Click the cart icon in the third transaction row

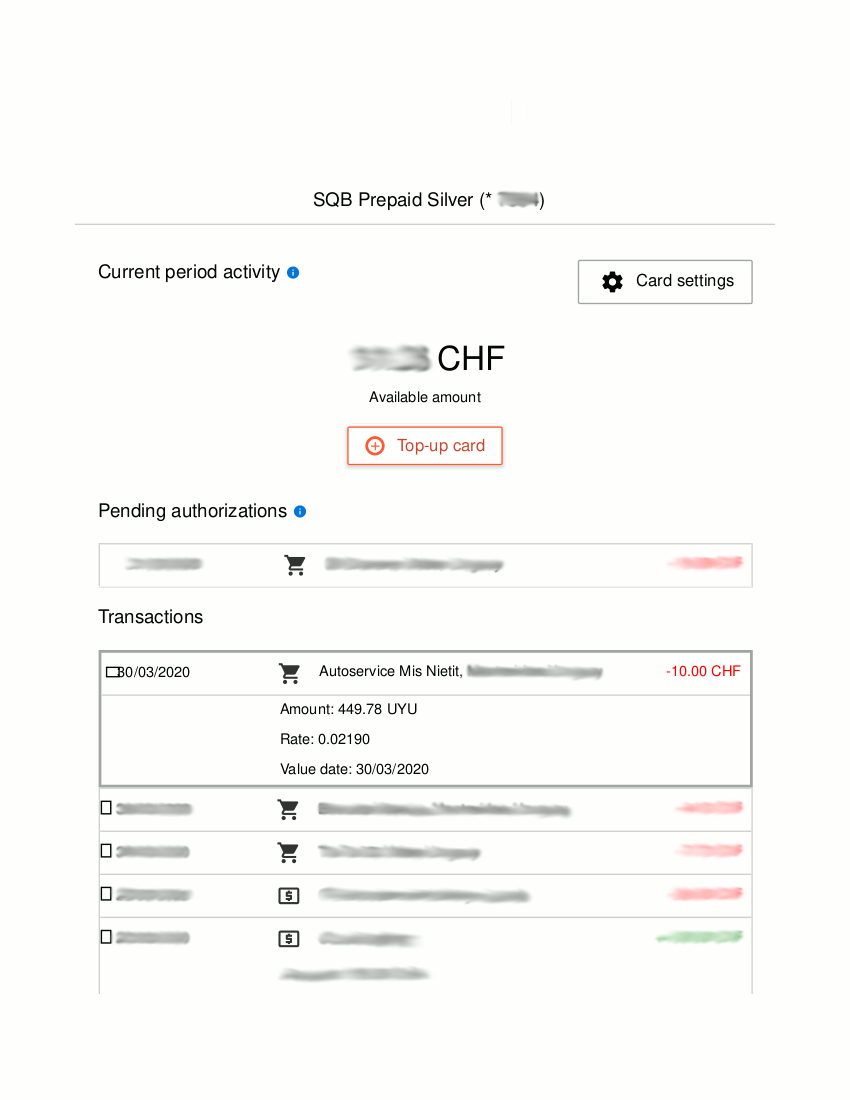click(x=288, y=852)
